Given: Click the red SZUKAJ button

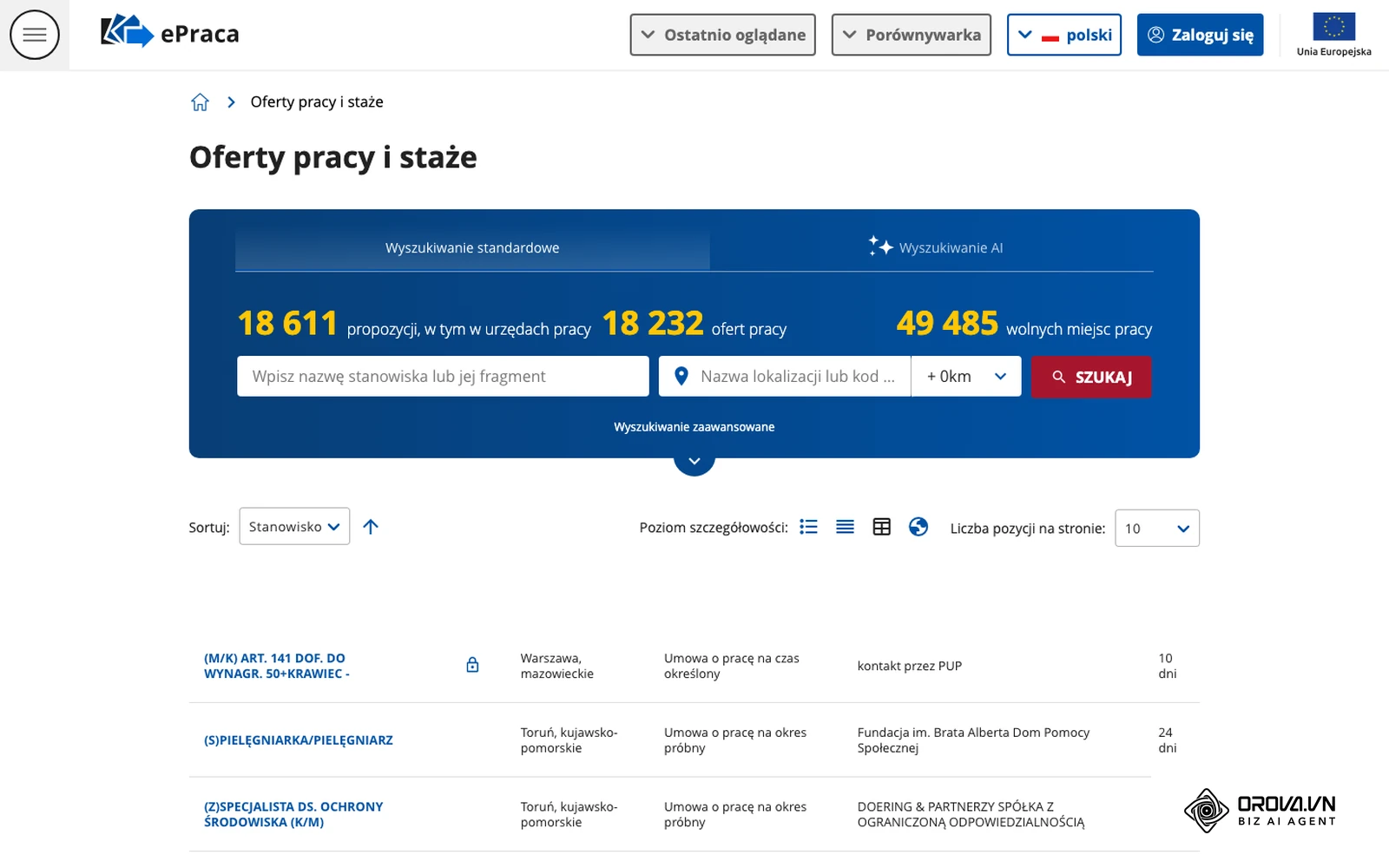Looking at the screenshot, I should tap(1091, 377).
